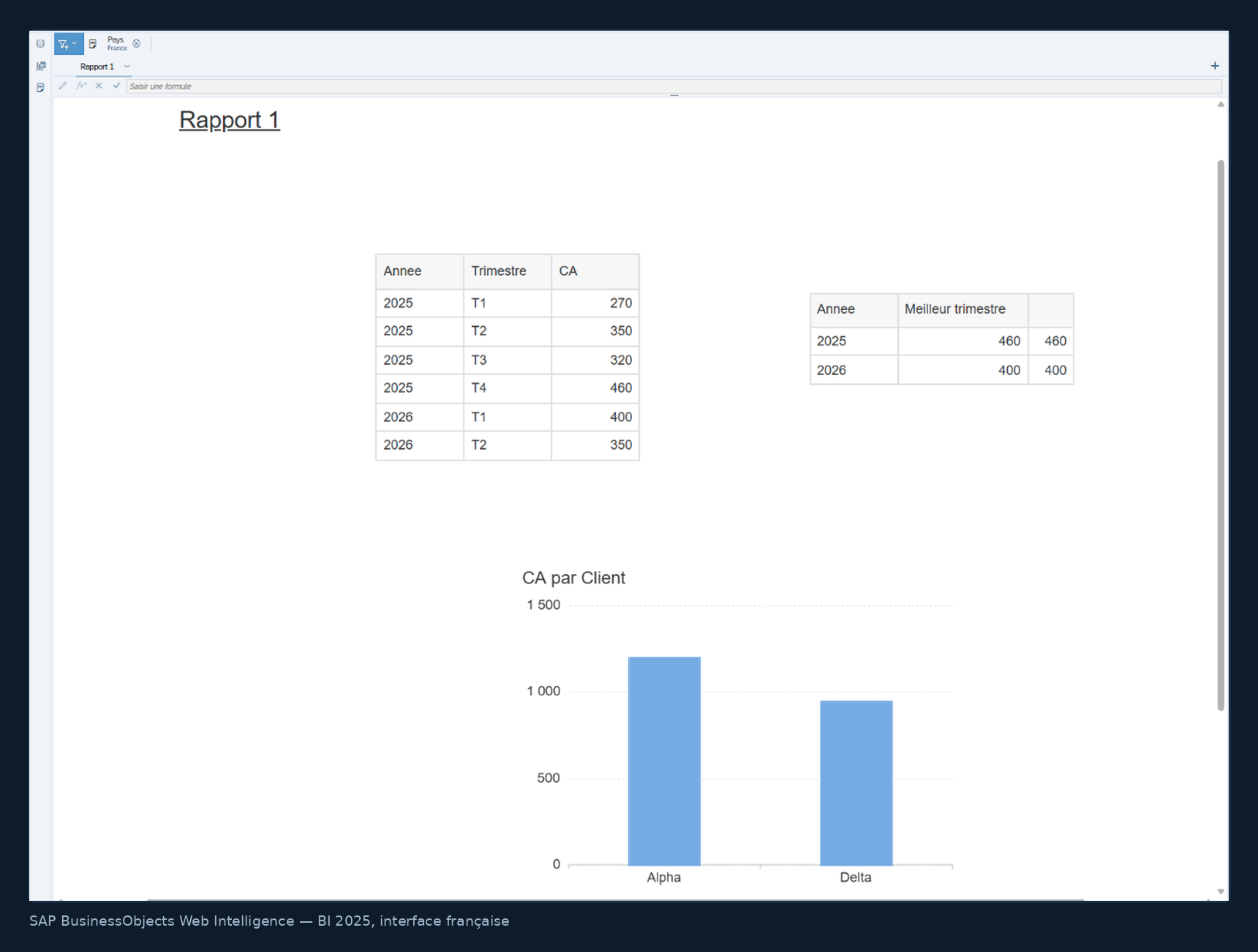Screen dimensions: 1258x952
Task: Select the T4 trimestre cell
Action: point(507,388)
